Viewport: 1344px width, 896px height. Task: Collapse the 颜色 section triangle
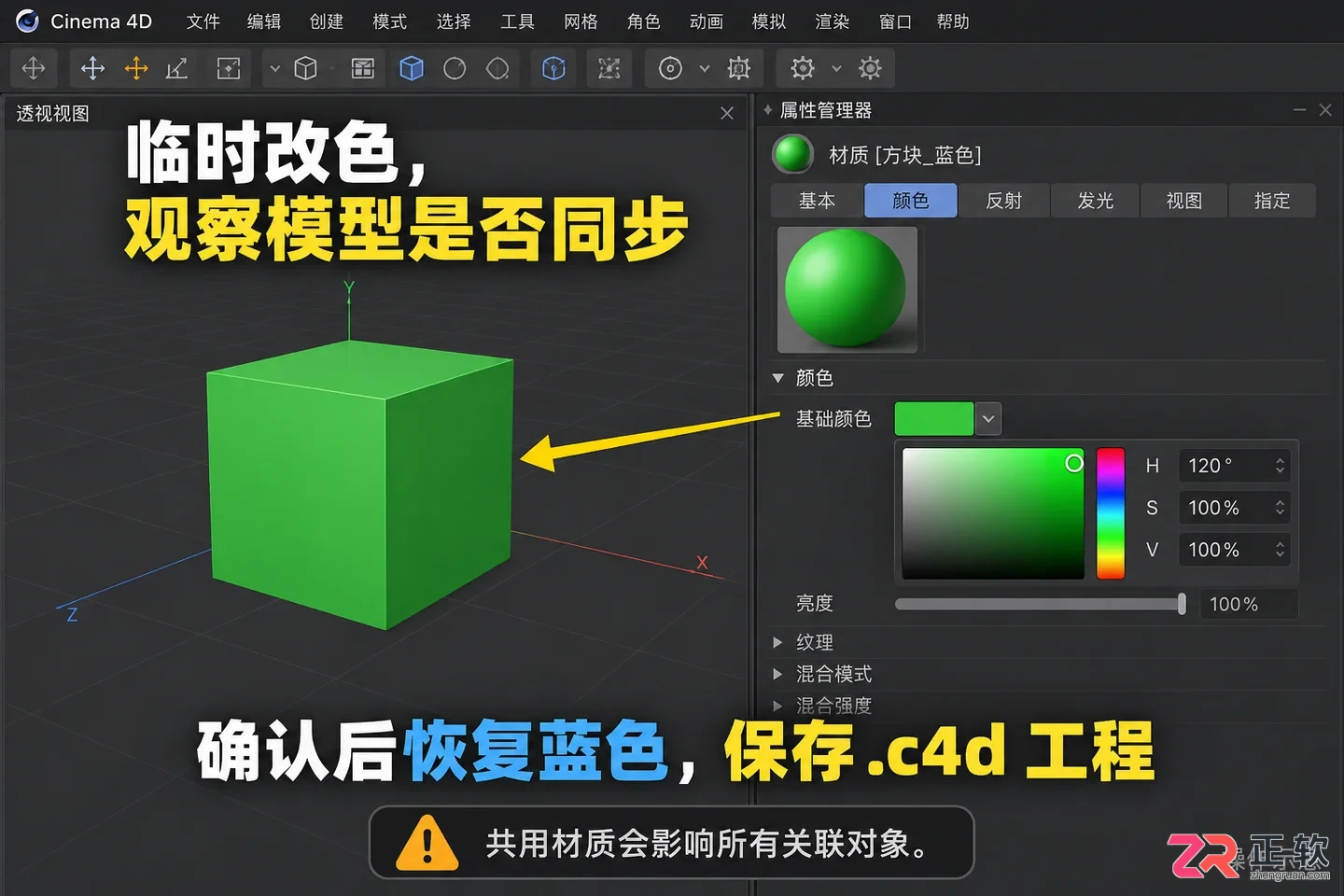[x=777, y=378]
